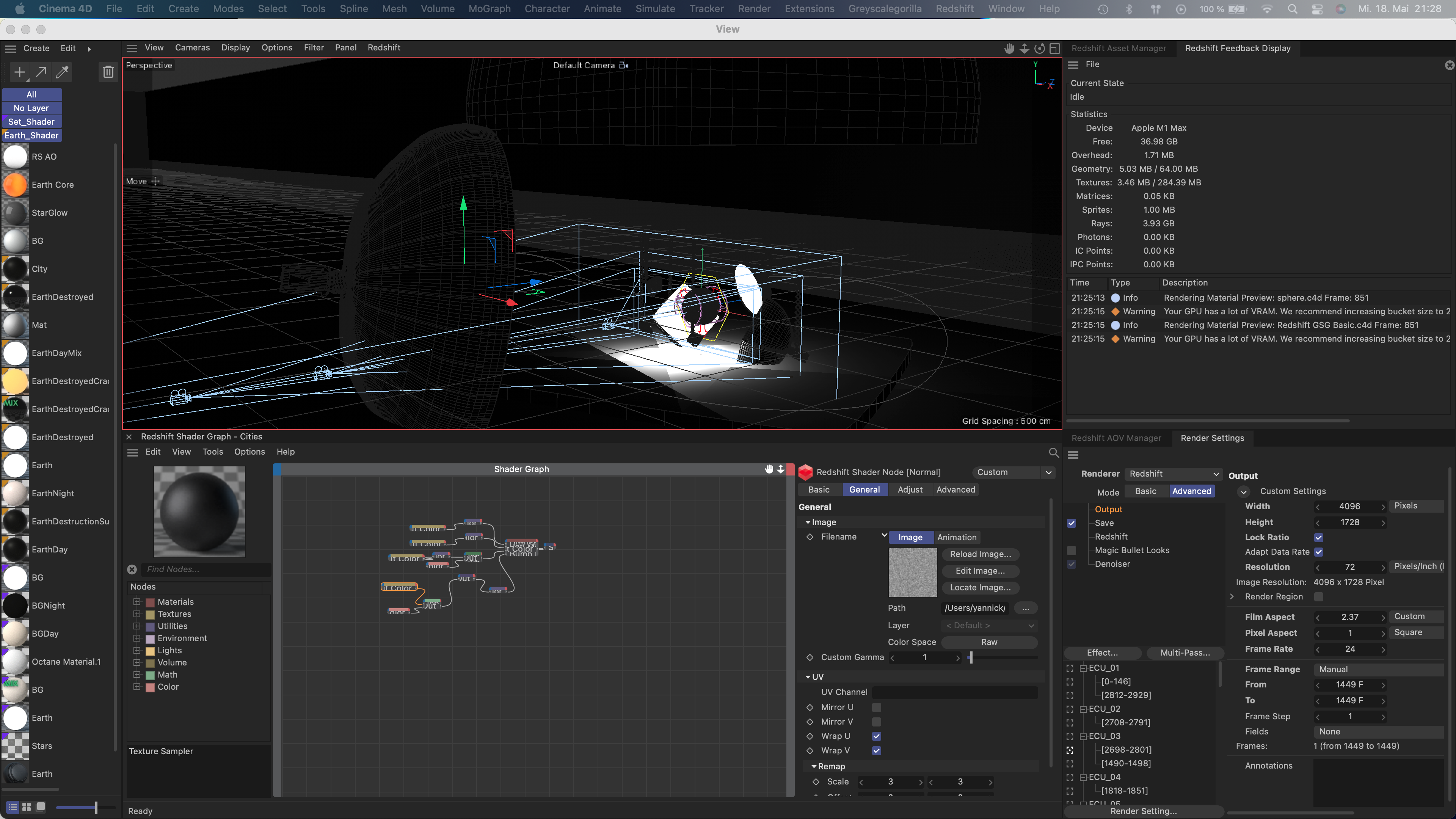Image resolution: width=1456 pixels, height=819 pixels.
Task: Click the Shader Graph pan hand icon
Action: (769, 469)
